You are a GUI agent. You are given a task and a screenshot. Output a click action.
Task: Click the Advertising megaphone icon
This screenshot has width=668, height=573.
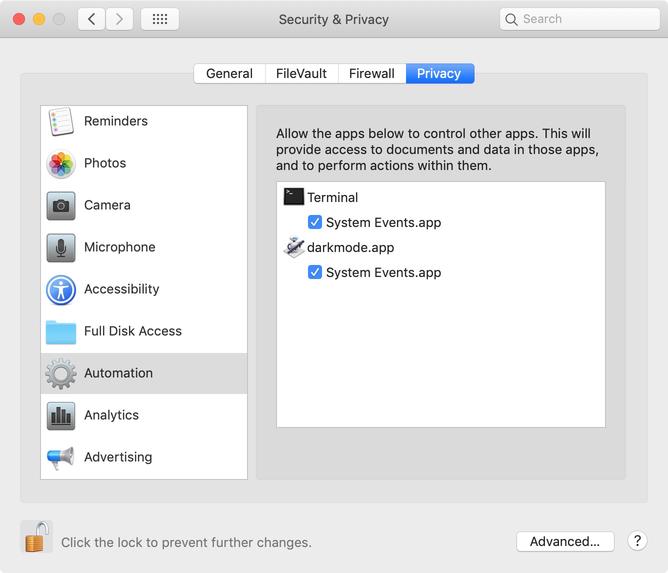pos(61,458)
